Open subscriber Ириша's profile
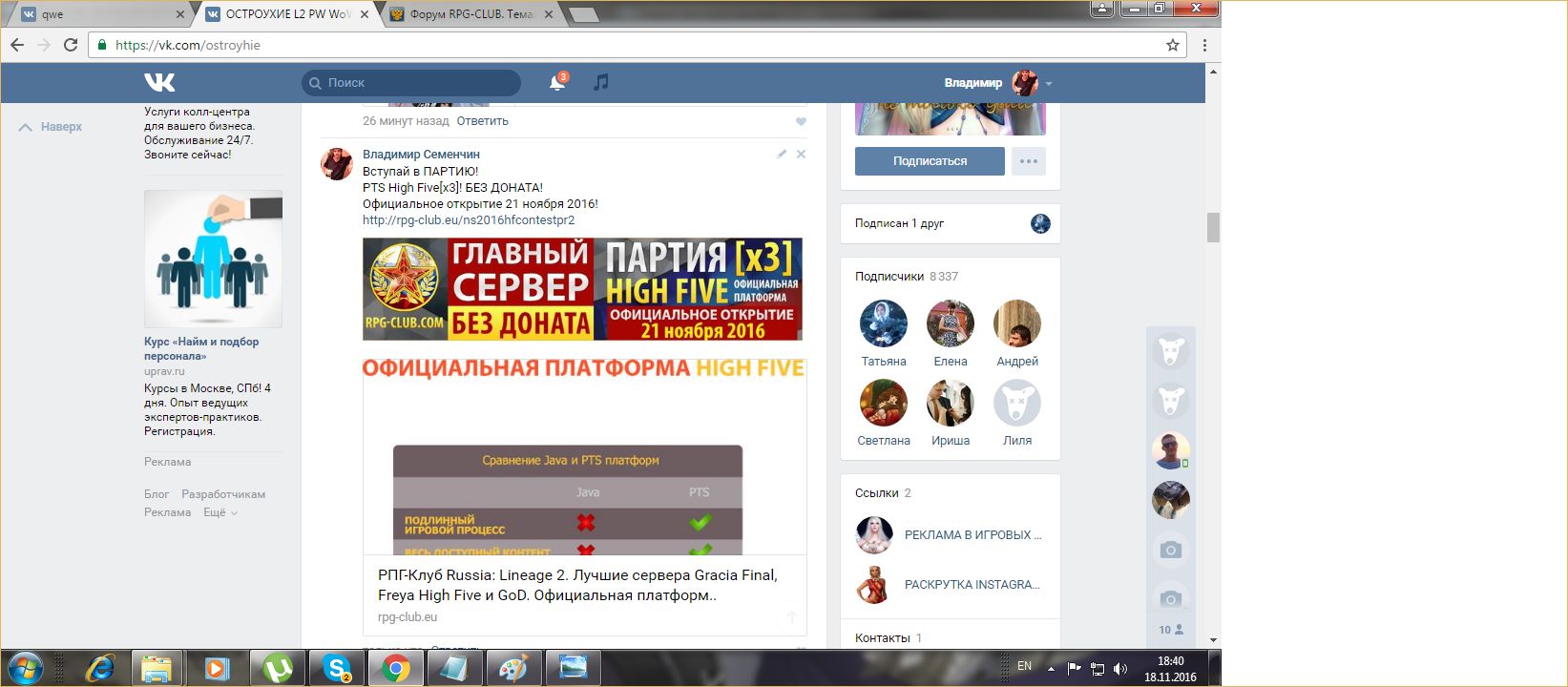 [x=951, y=403]
